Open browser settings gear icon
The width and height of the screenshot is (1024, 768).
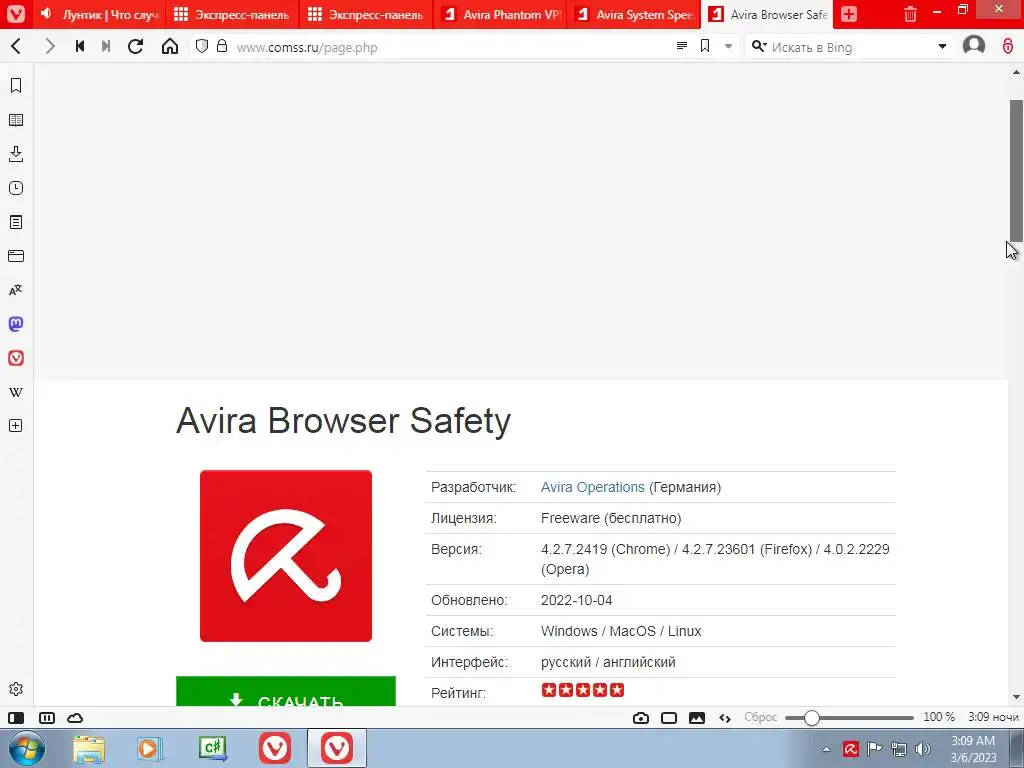click(16, 689)
